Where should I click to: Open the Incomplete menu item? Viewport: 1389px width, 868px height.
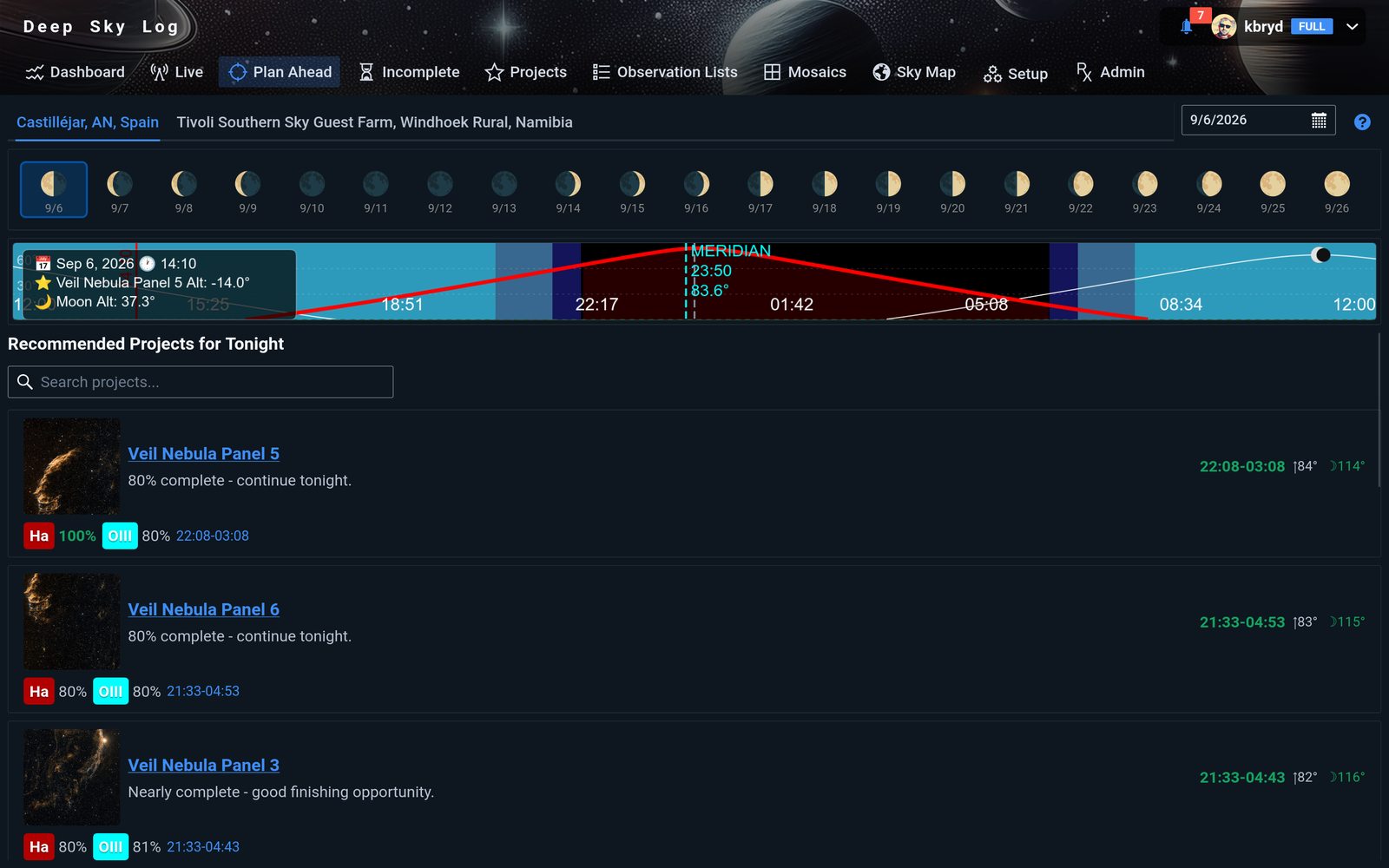pyautogui.click(x=409, y=72)
